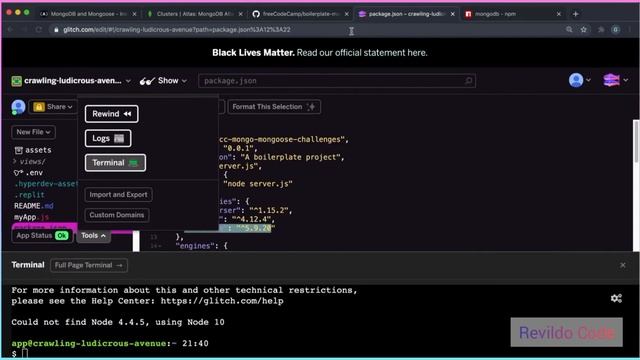The image size is (640, 360).
Task: Go back in browser history
Action: (10, 30)
